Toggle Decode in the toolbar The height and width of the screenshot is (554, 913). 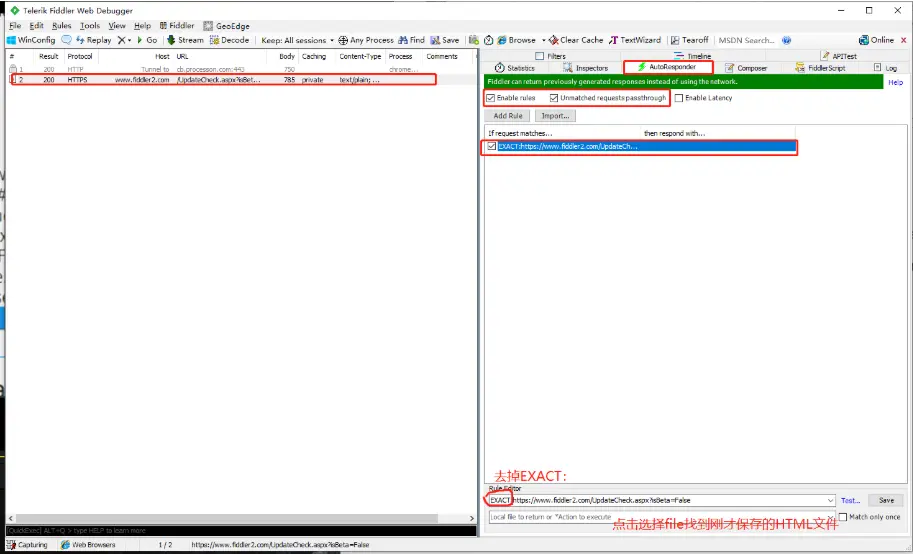(229, 40)
